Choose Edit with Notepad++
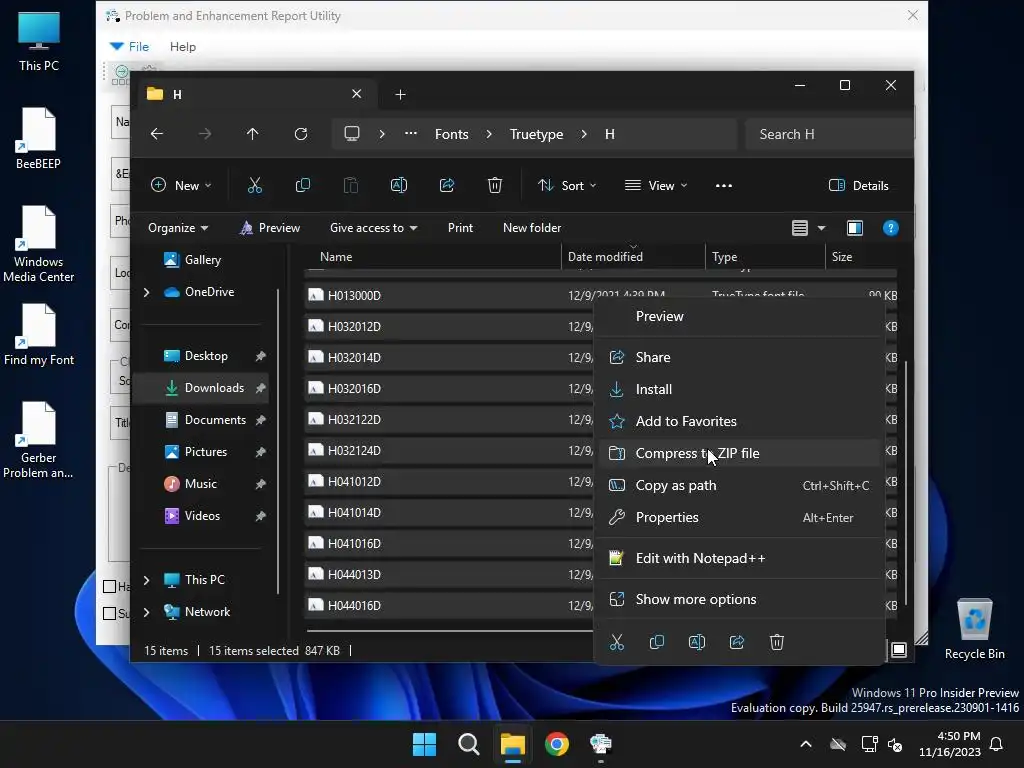 (x=739, y=558)
